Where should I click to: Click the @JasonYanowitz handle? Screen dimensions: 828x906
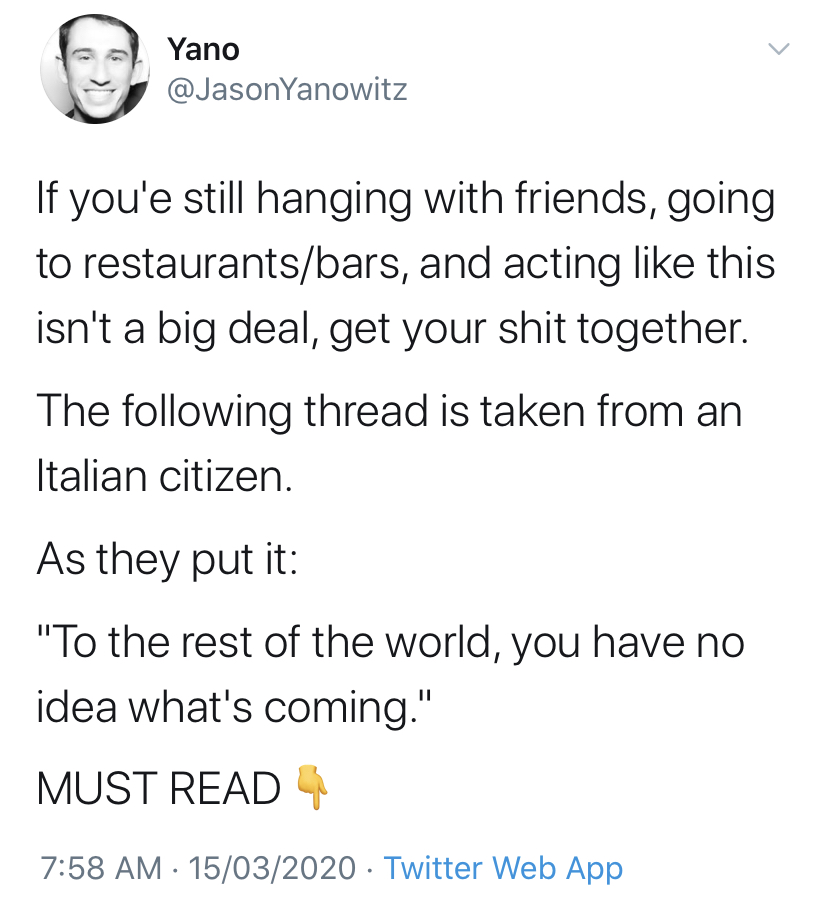286,90
